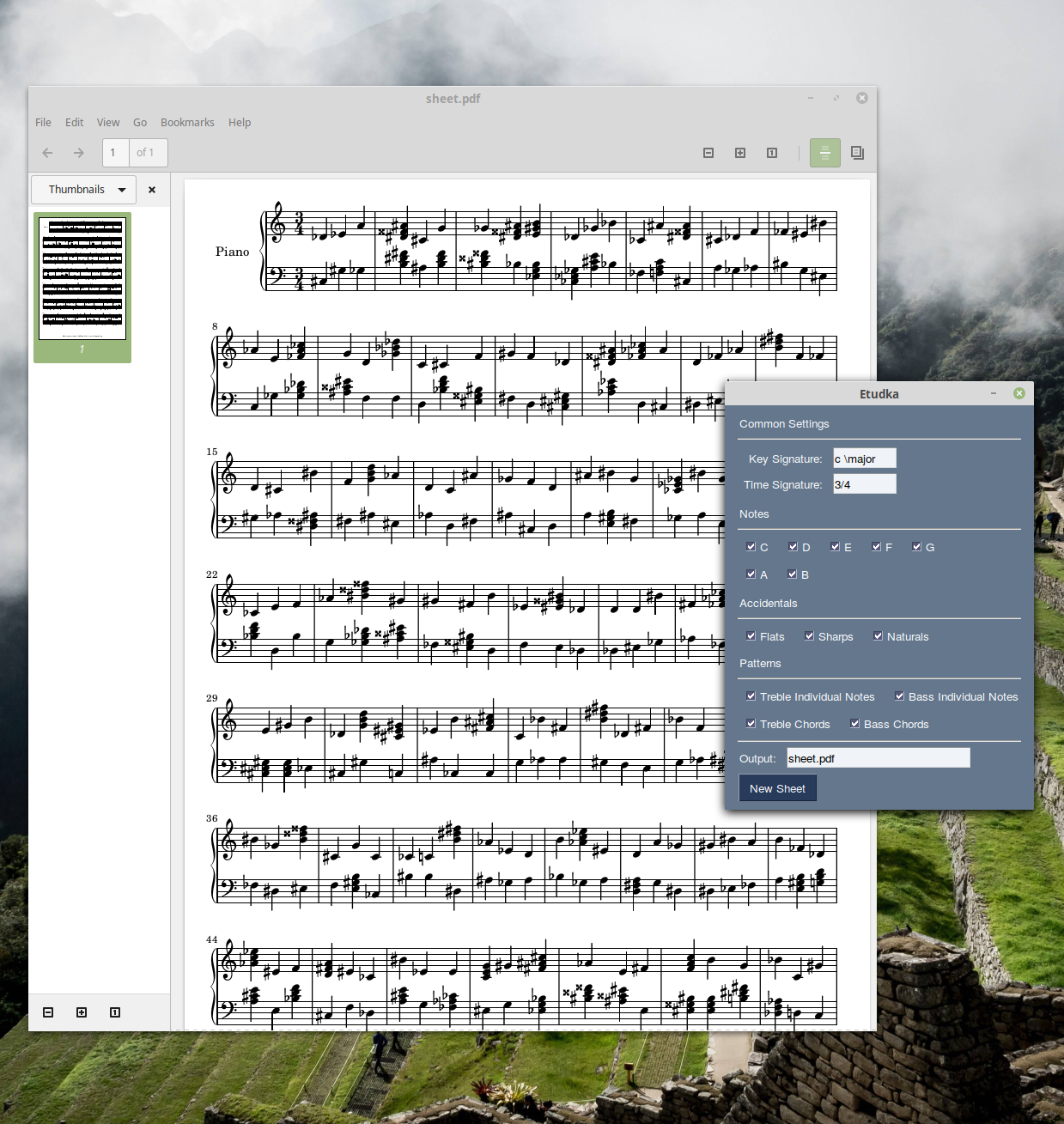Viewport: 1064px width, 1124px height.
Task: Close the thumbnails side pane
Action: click(x=152, y=190)
